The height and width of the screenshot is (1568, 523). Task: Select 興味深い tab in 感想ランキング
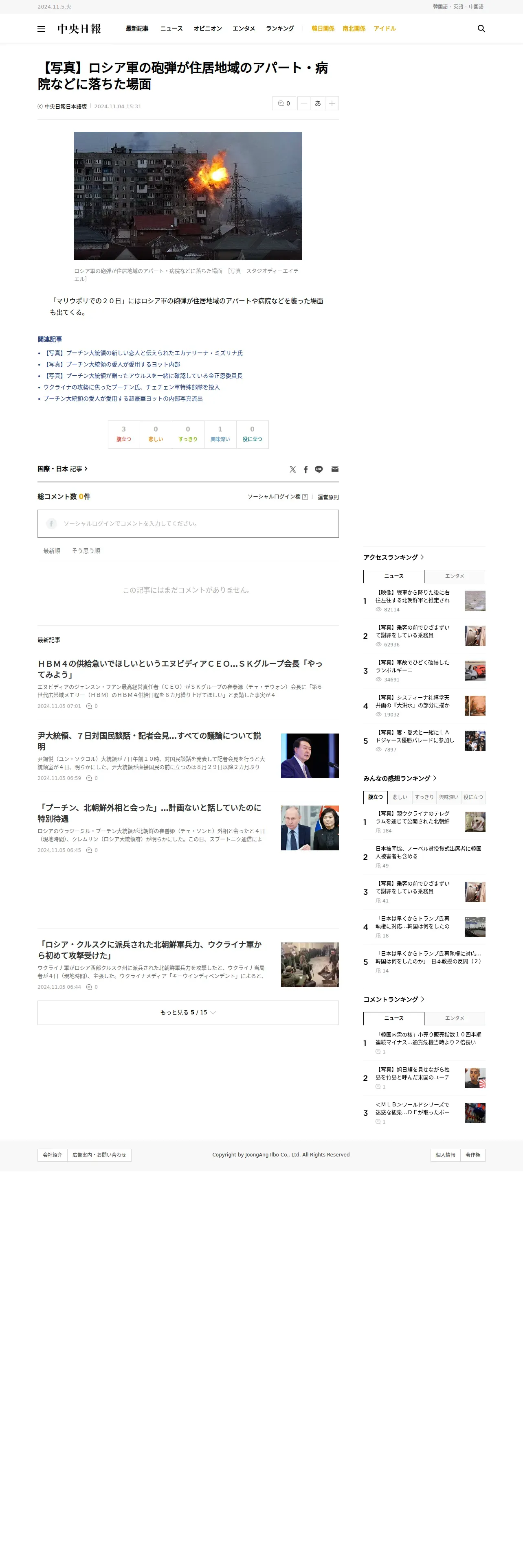tap(449, 797)
